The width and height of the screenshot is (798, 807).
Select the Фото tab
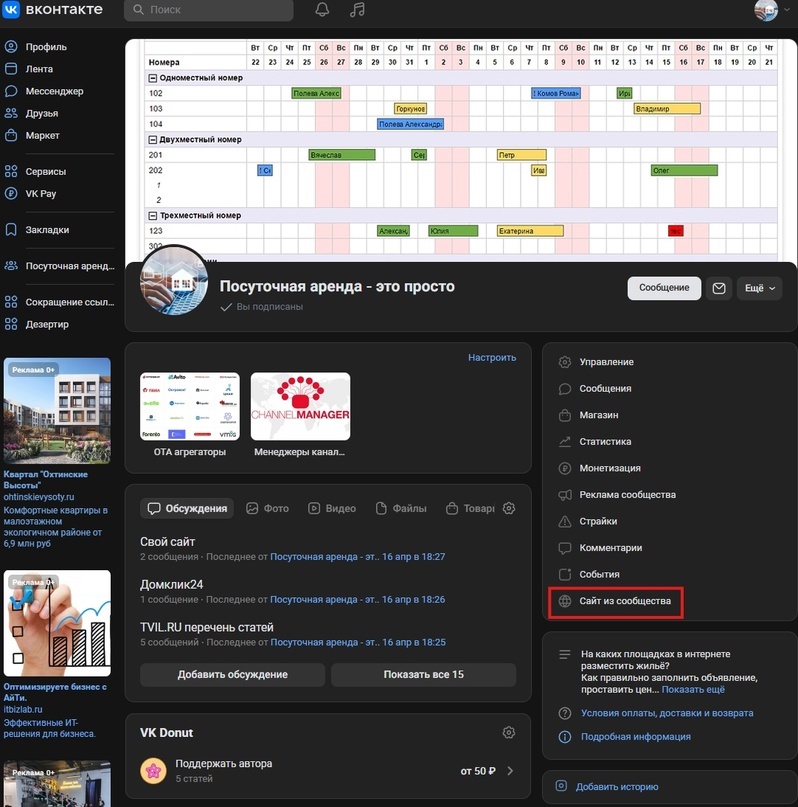[x=268, y=508]
